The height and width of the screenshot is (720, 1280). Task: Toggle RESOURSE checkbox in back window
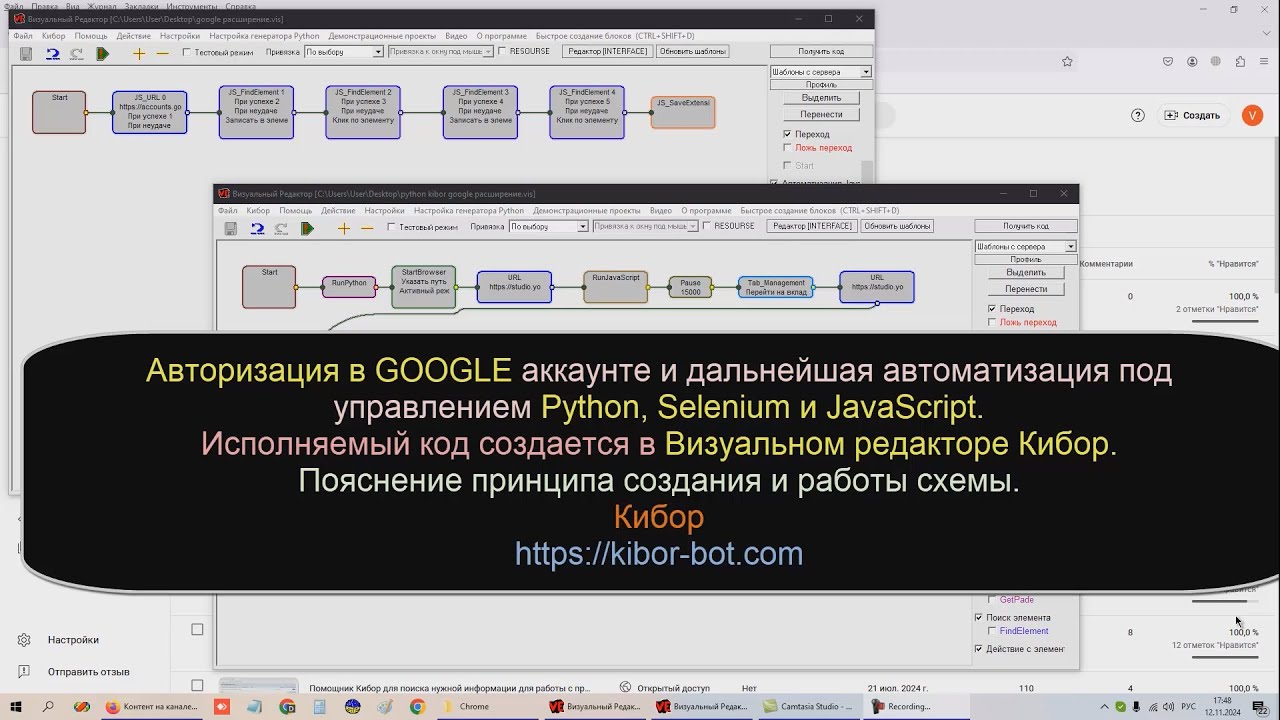pyautogui.click(x=503, y=51)
